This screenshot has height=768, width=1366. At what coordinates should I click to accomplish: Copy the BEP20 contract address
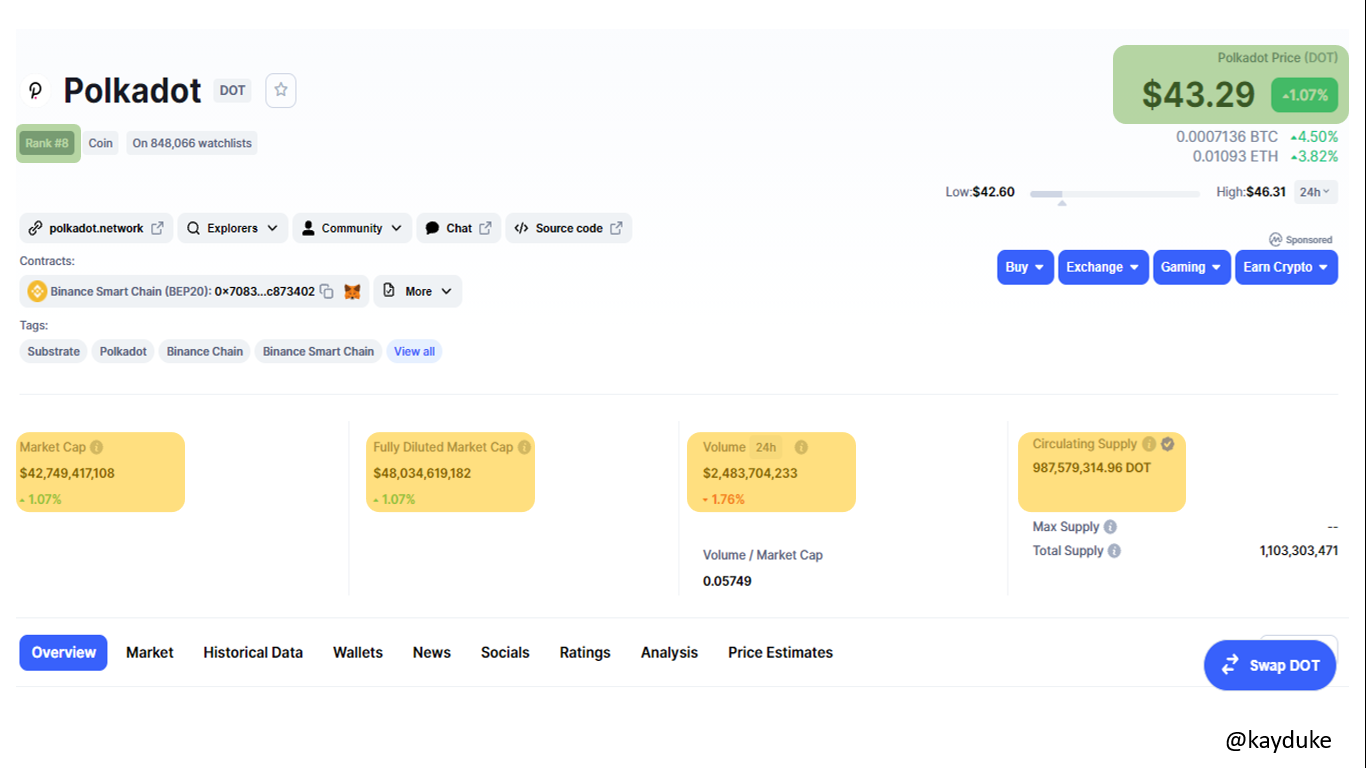point(327,291)
